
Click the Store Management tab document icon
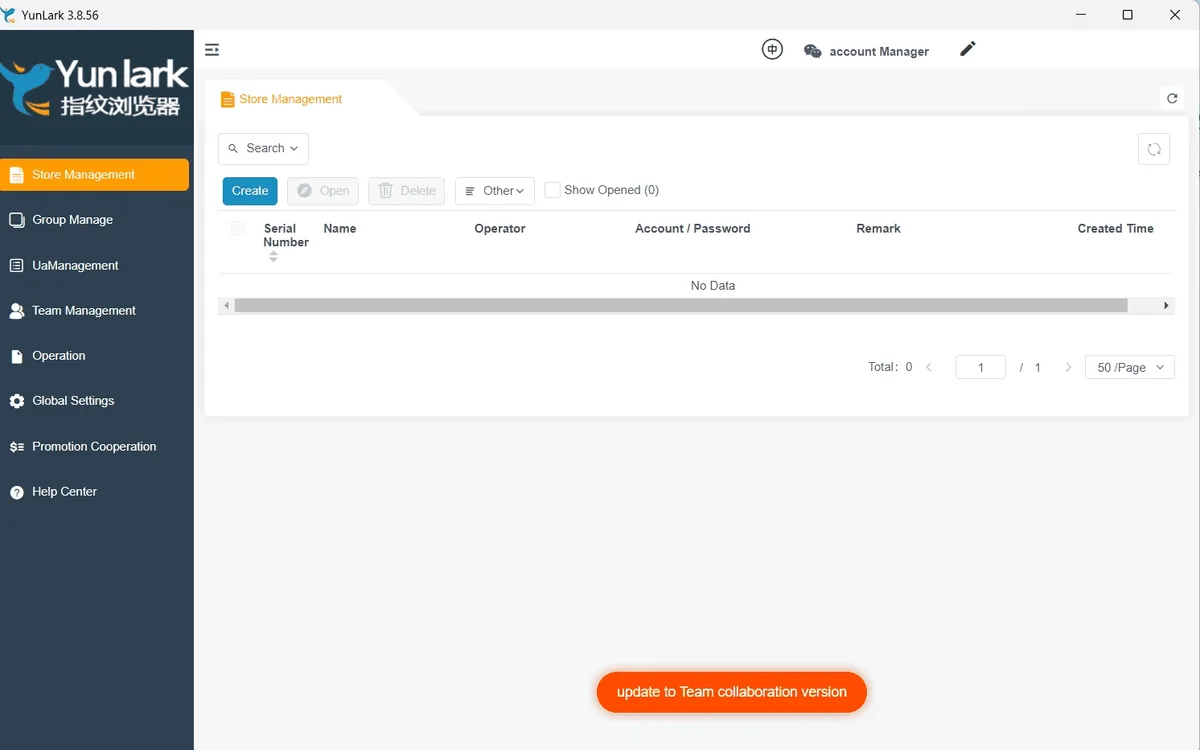coord(228,99)
